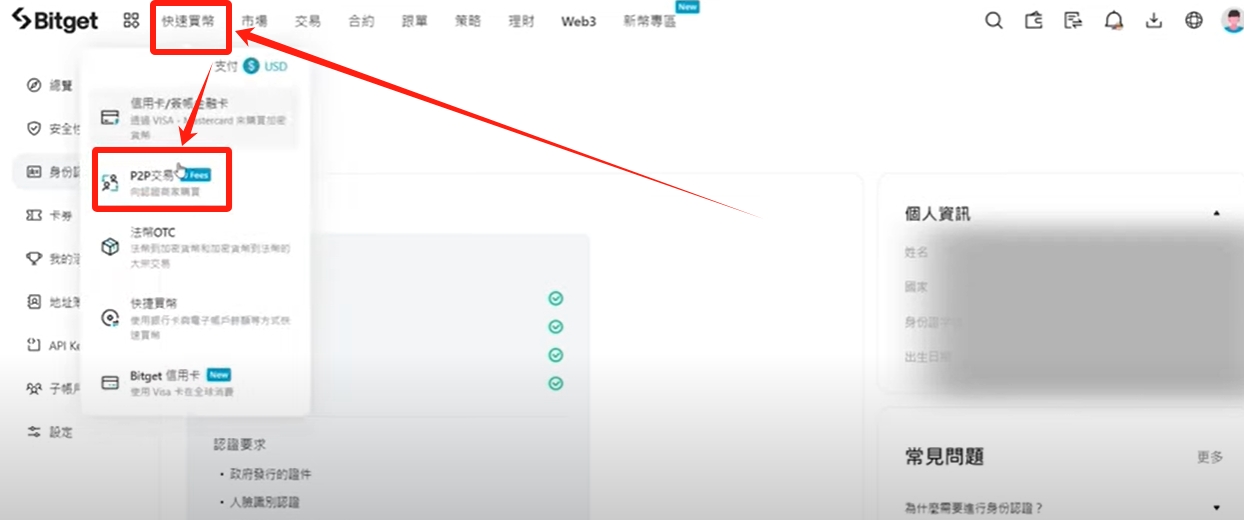
Task: Open the wallet assets icon
Action: [x=1034, y=20]
